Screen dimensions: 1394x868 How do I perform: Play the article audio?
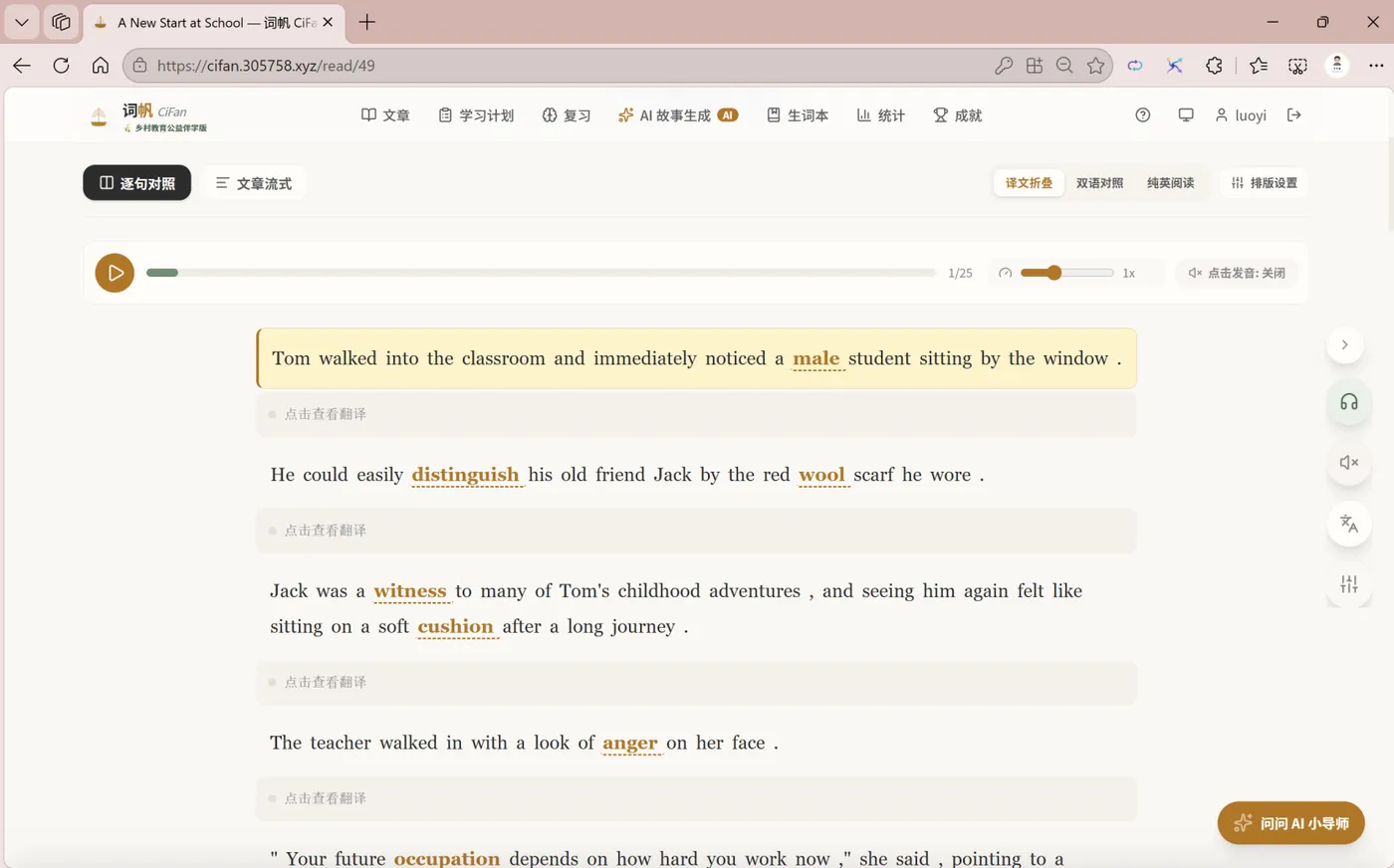coord(115,273)
